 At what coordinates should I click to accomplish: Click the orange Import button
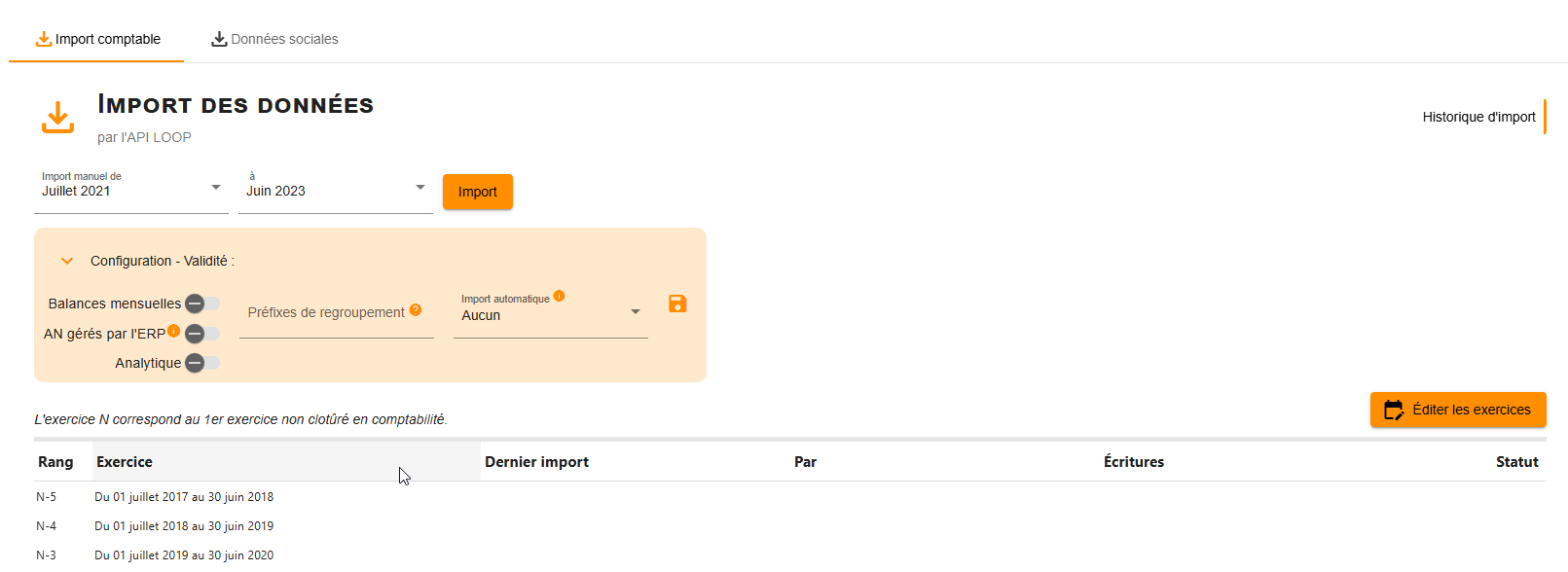tap(478, 192)
